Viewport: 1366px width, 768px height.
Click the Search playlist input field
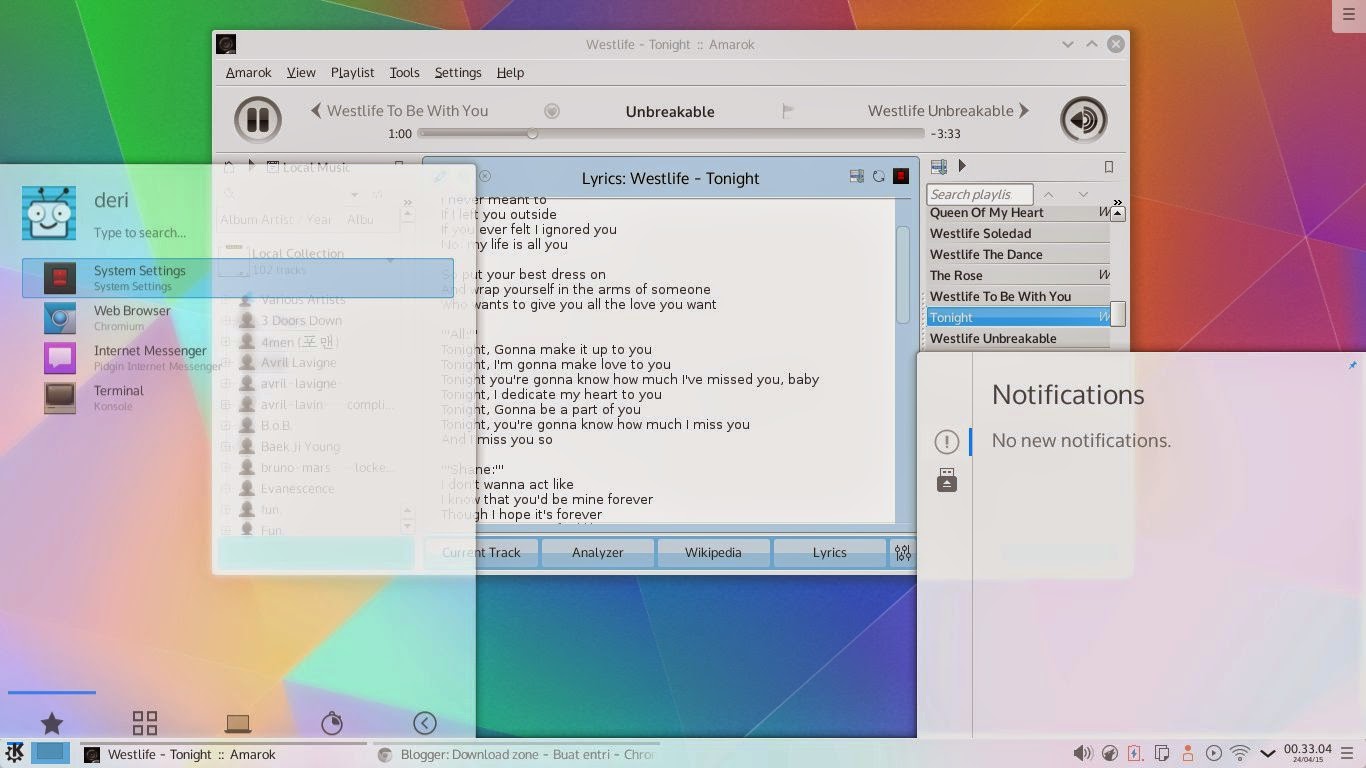click(x=978, y=194)
